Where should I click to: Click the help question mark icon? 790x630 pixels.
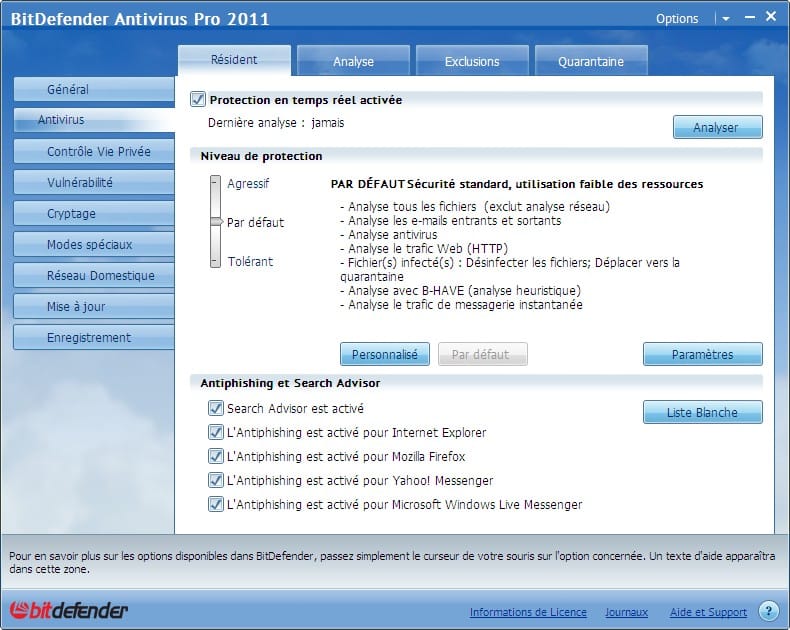[768, 611]
